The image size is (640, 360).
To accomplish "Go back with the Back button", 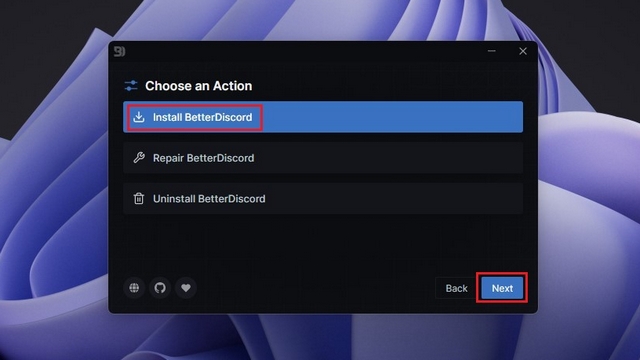I will pyautogui.click(x=456, y=288).
